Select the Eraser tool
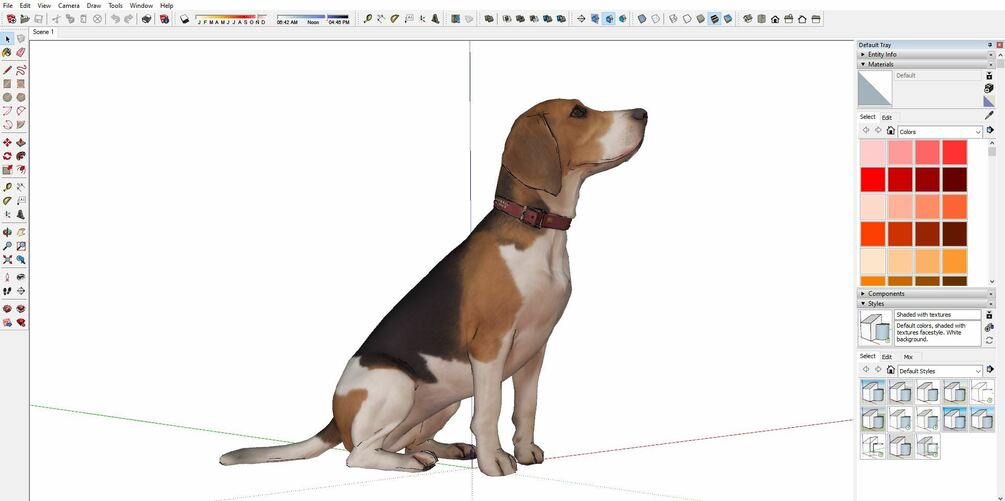The height and width of the screenshot is (501, 1005). click(21, 53)
